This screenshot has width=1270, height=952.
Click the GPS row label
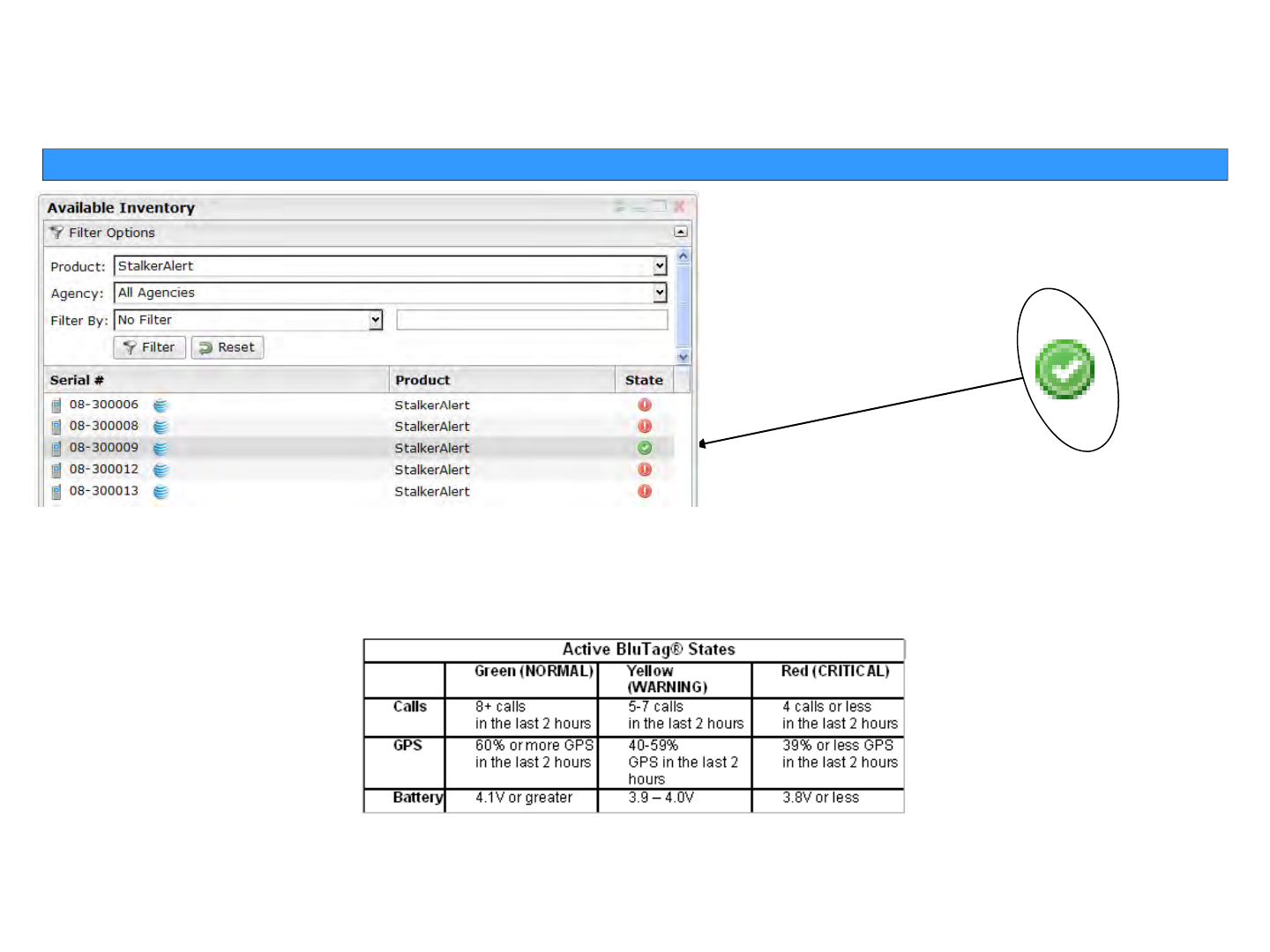407,746
